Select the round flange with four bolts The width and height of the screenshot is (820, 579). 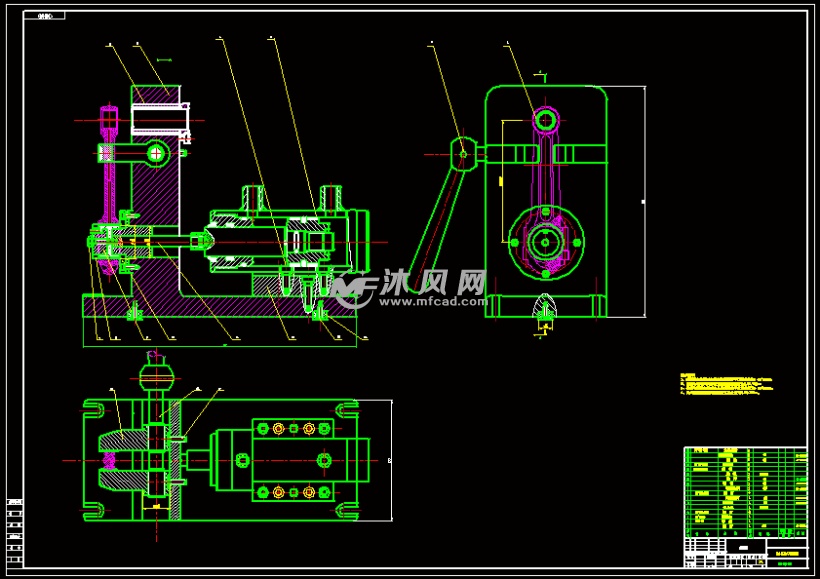click(x=544, y=241)
